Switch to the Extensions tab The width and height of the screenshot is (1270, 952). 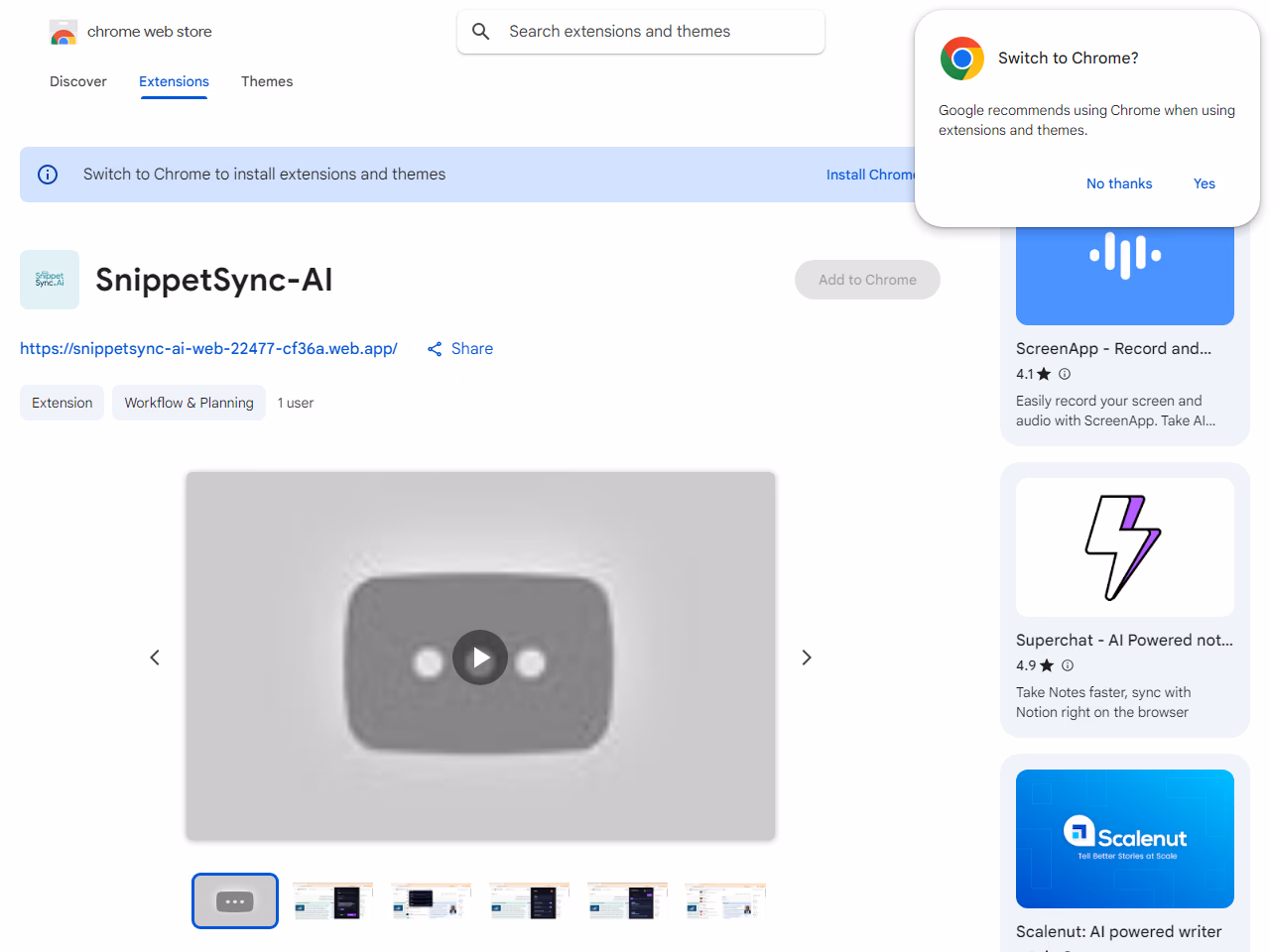coord(174,81)
